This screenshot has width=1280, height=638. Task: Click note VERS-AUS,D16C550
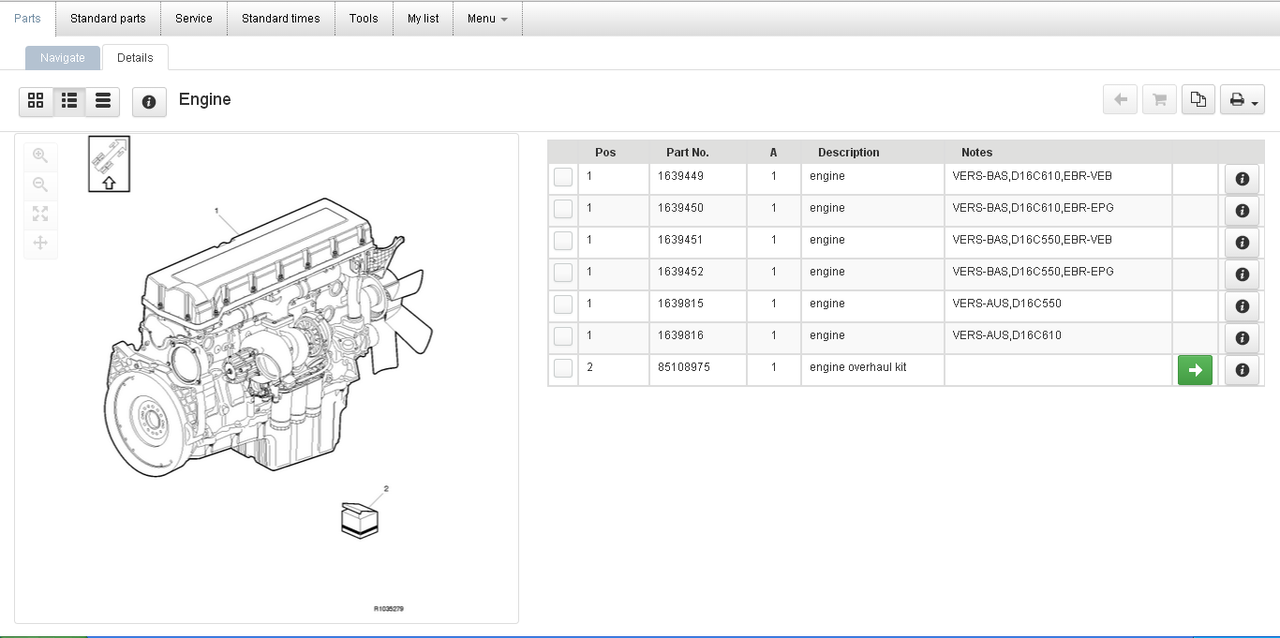(1007, 304)
